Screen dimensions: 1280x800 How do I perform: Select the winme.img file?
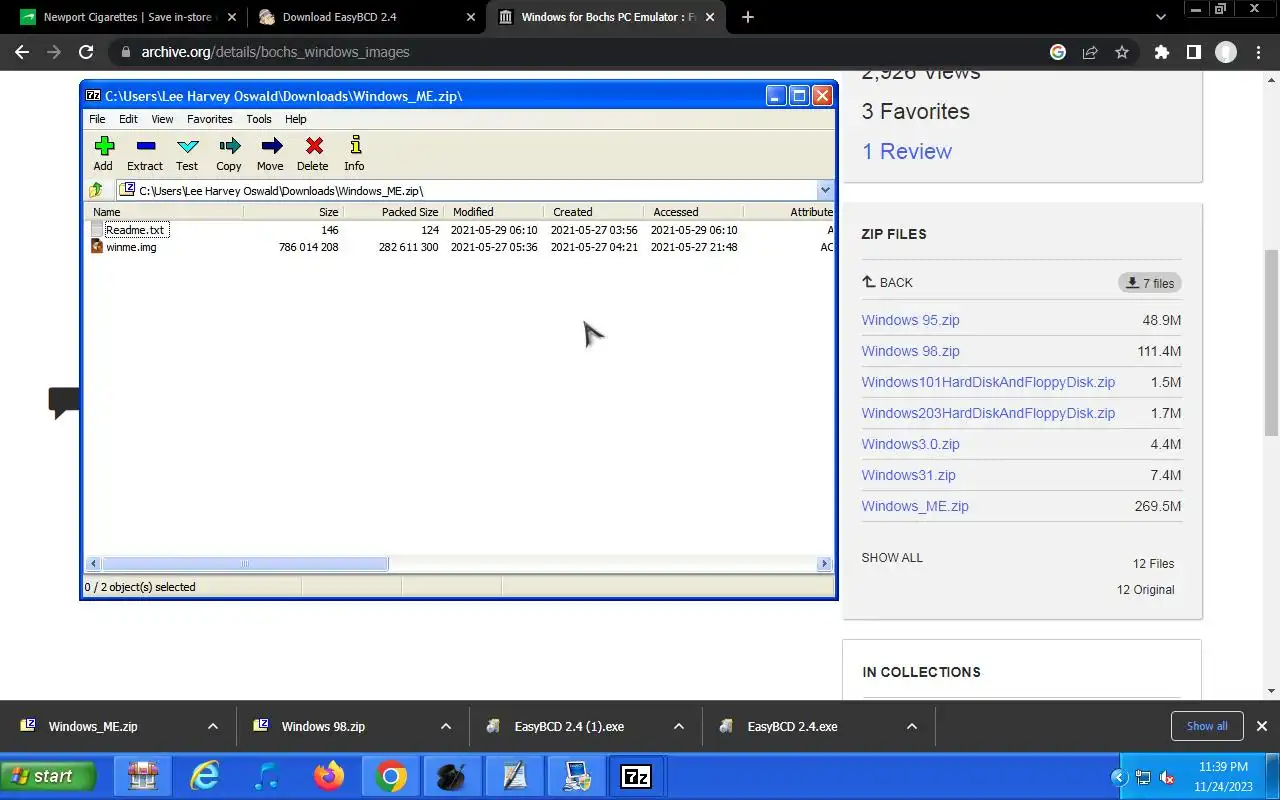(x=131, y=247)
